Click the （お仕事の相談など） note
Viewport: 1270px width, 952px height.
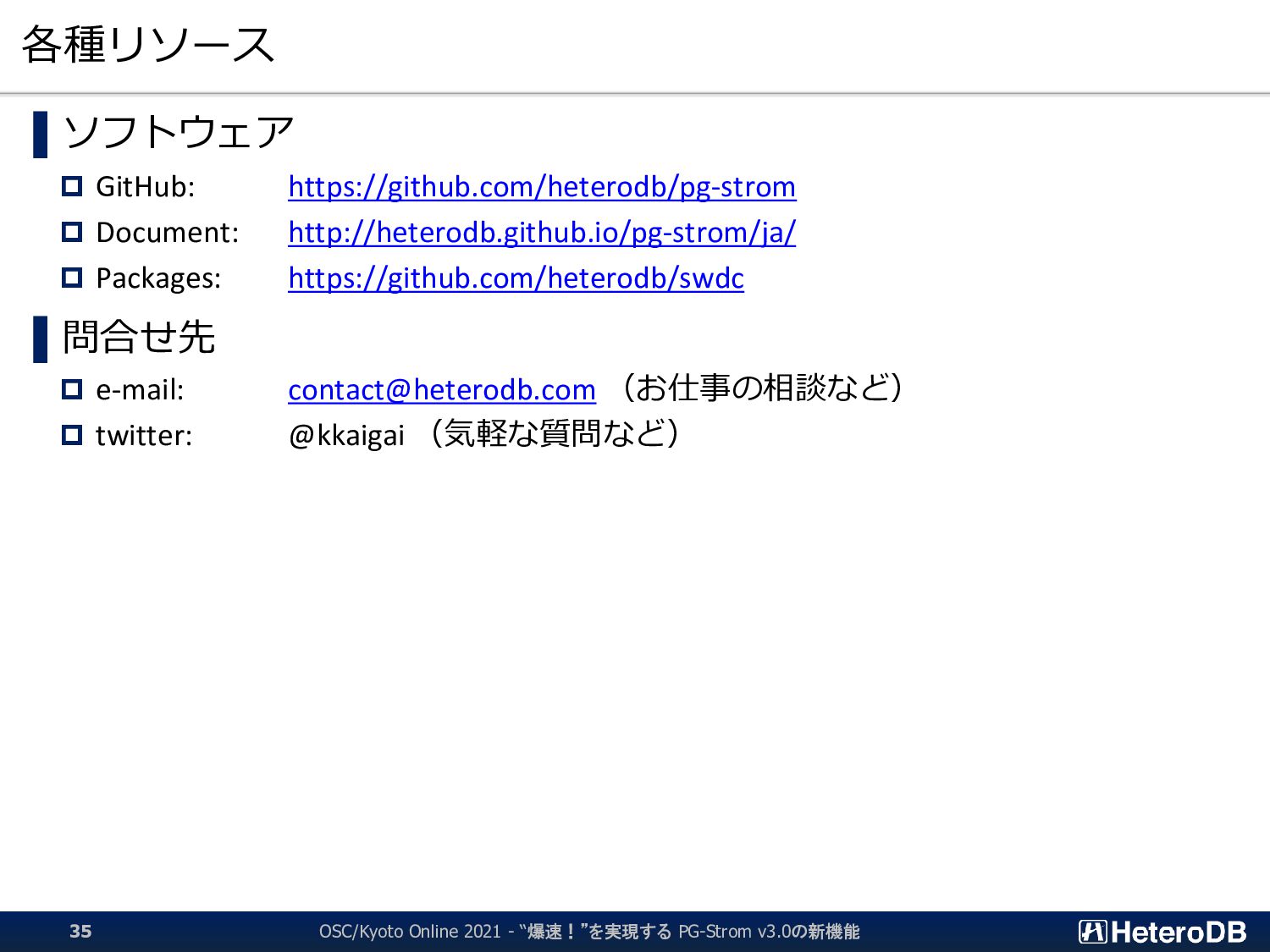(762, 388)
